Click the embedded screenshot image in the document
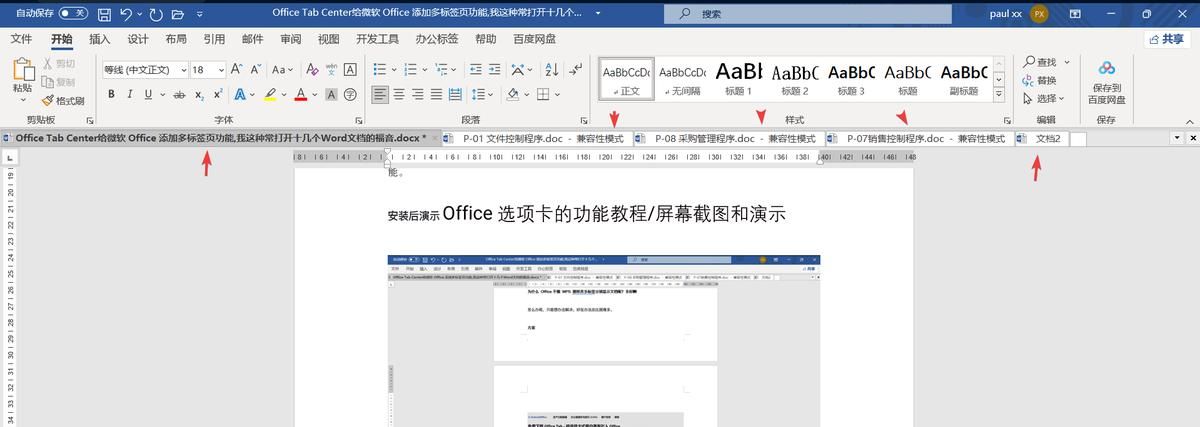The image size is (1200, 427). point(604,341)
